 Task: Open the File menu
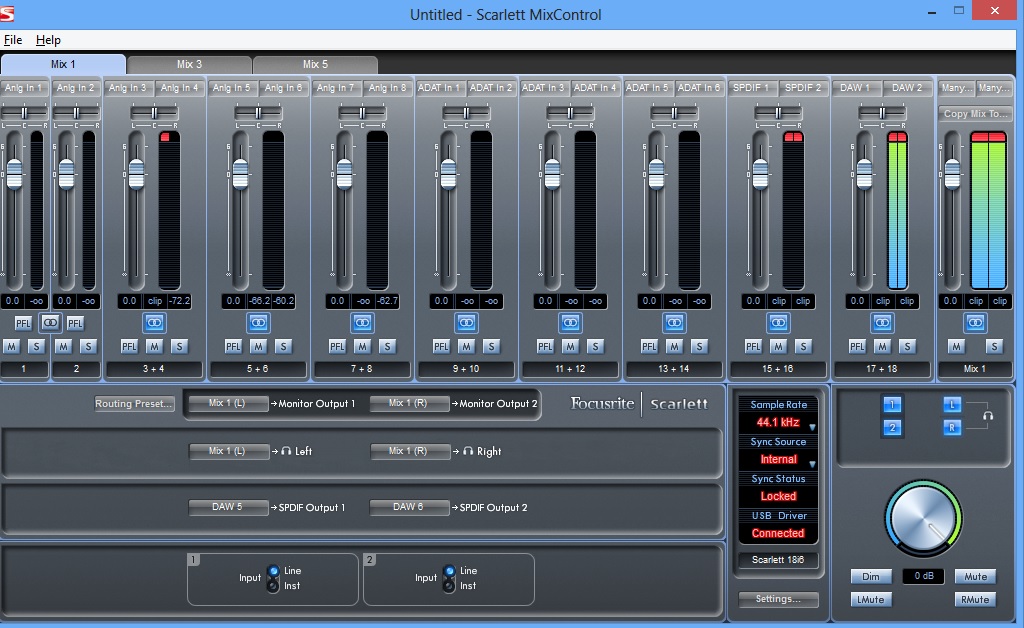[12, 40]
